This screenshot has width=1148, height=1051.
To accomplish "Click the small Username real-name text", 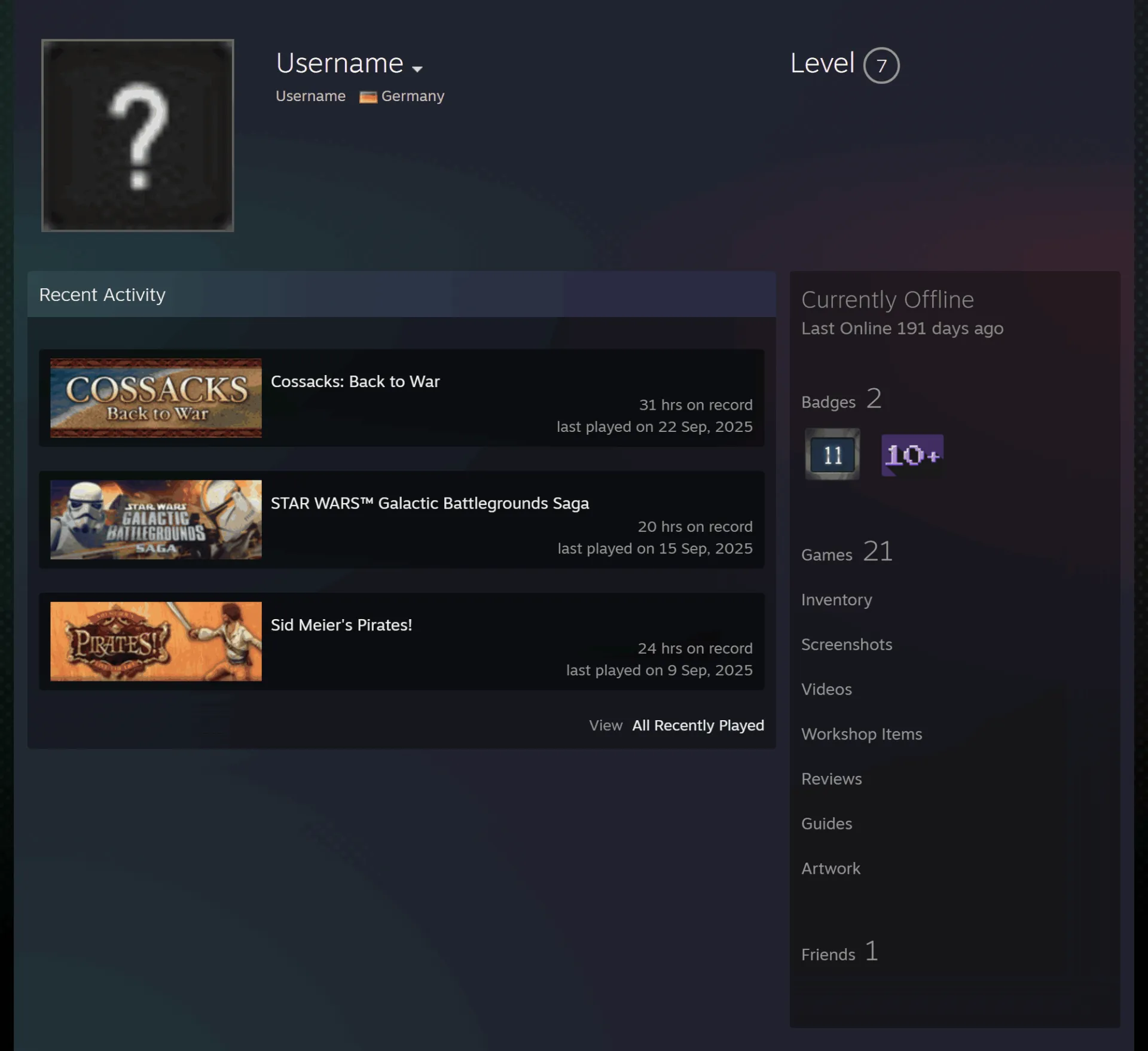I will click(310, 96).
